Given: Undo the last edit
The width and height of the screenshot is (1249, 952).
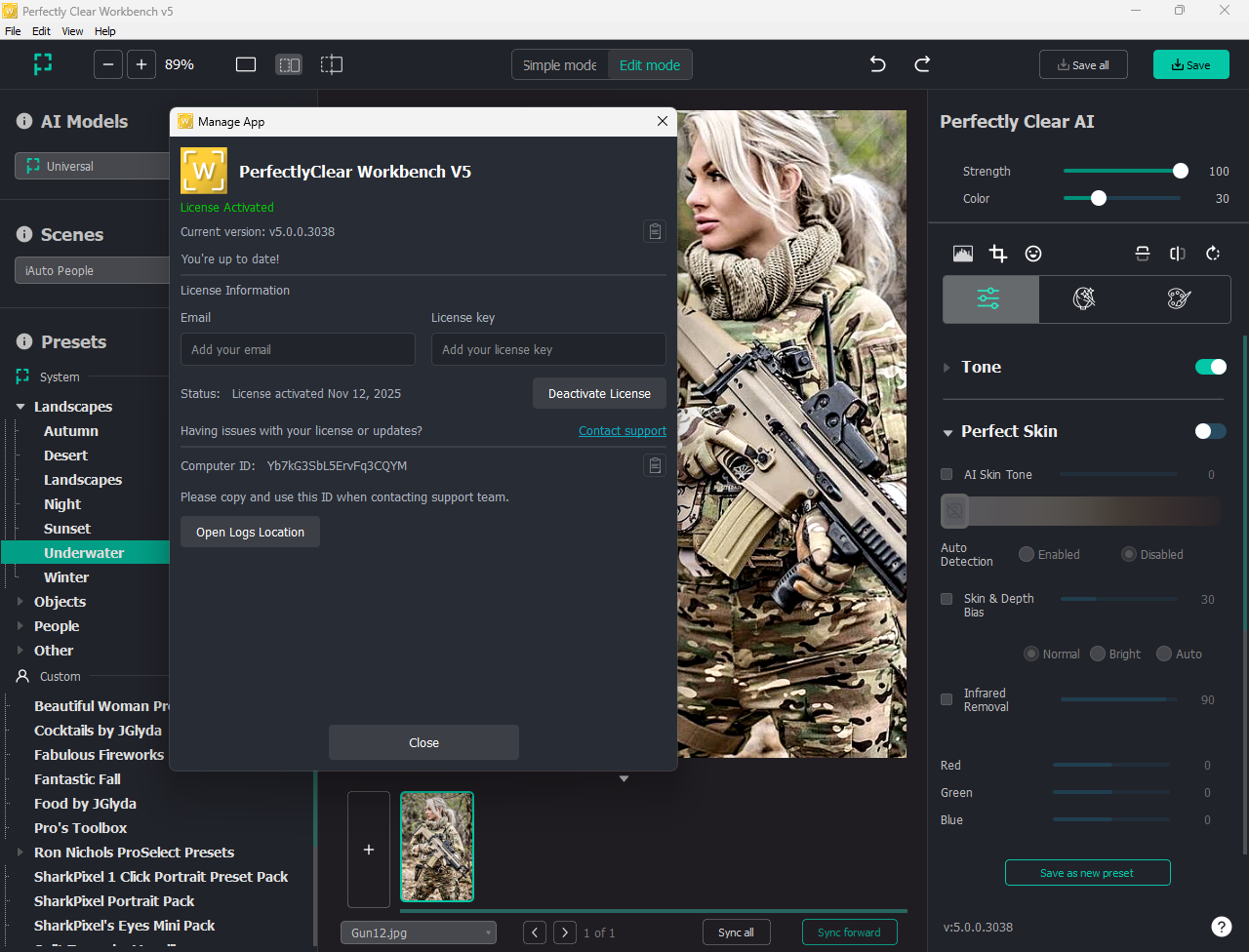Looking at the screenshot, I should [x=877, y=64].
